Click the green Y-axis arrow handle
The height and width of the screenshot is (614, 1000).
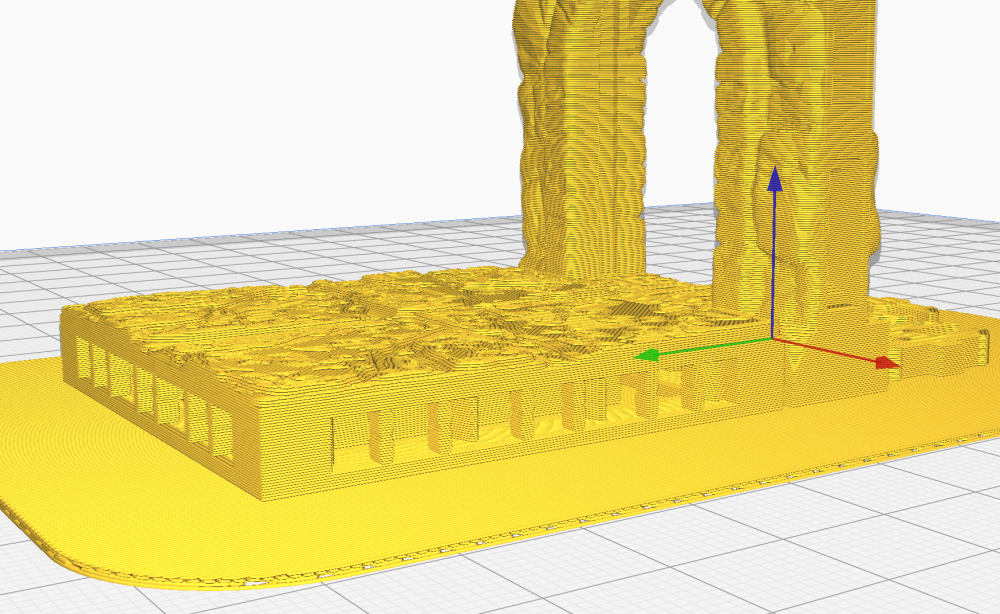tap(648, 355)
